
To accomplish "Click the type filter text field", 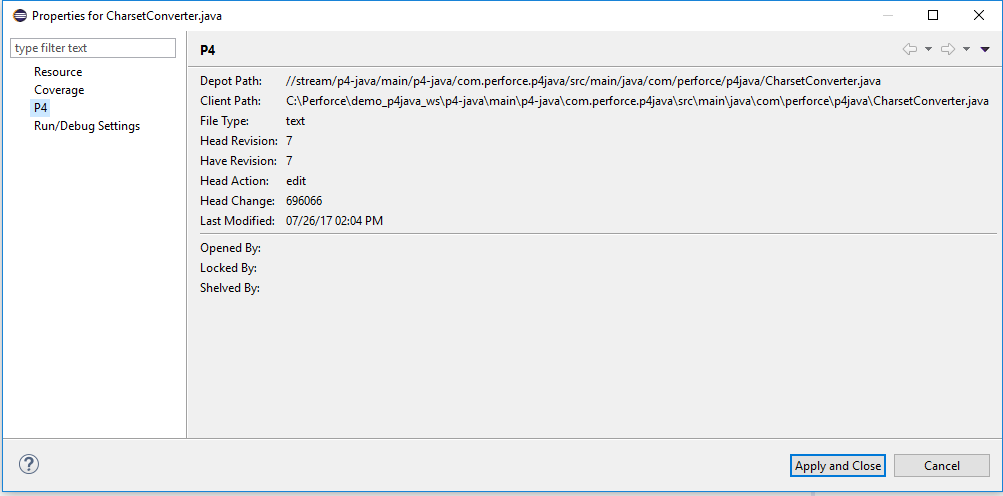I will click(x=93, y=48).
